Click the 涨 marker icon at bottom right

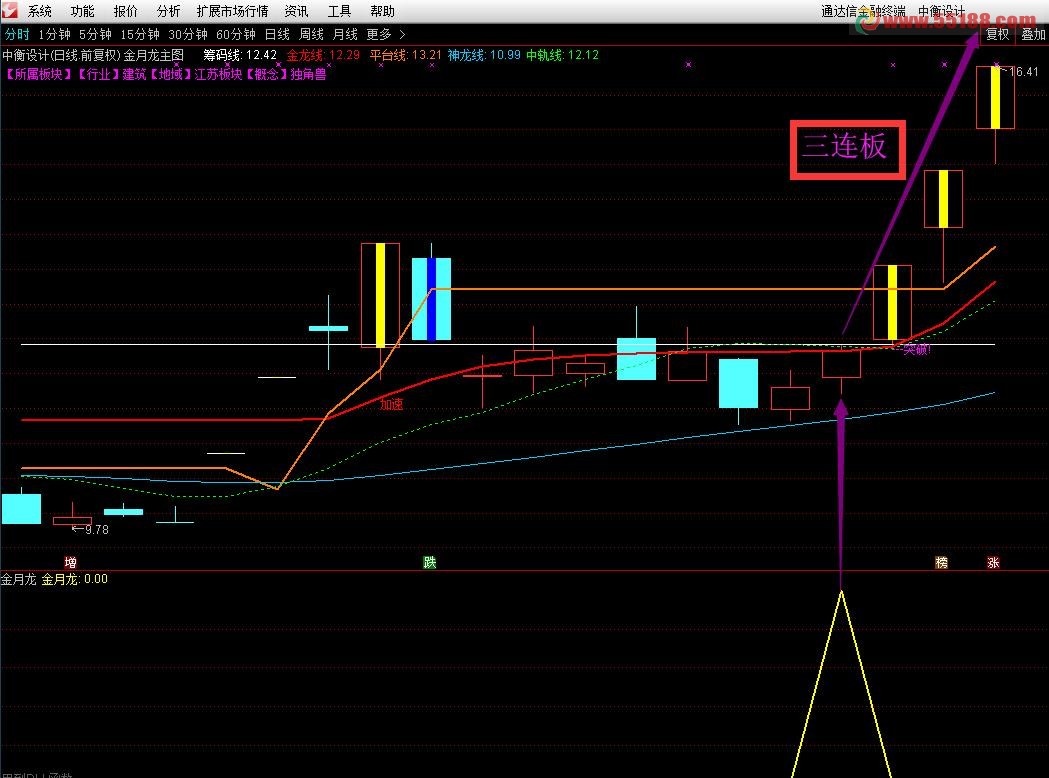(993, 562)
